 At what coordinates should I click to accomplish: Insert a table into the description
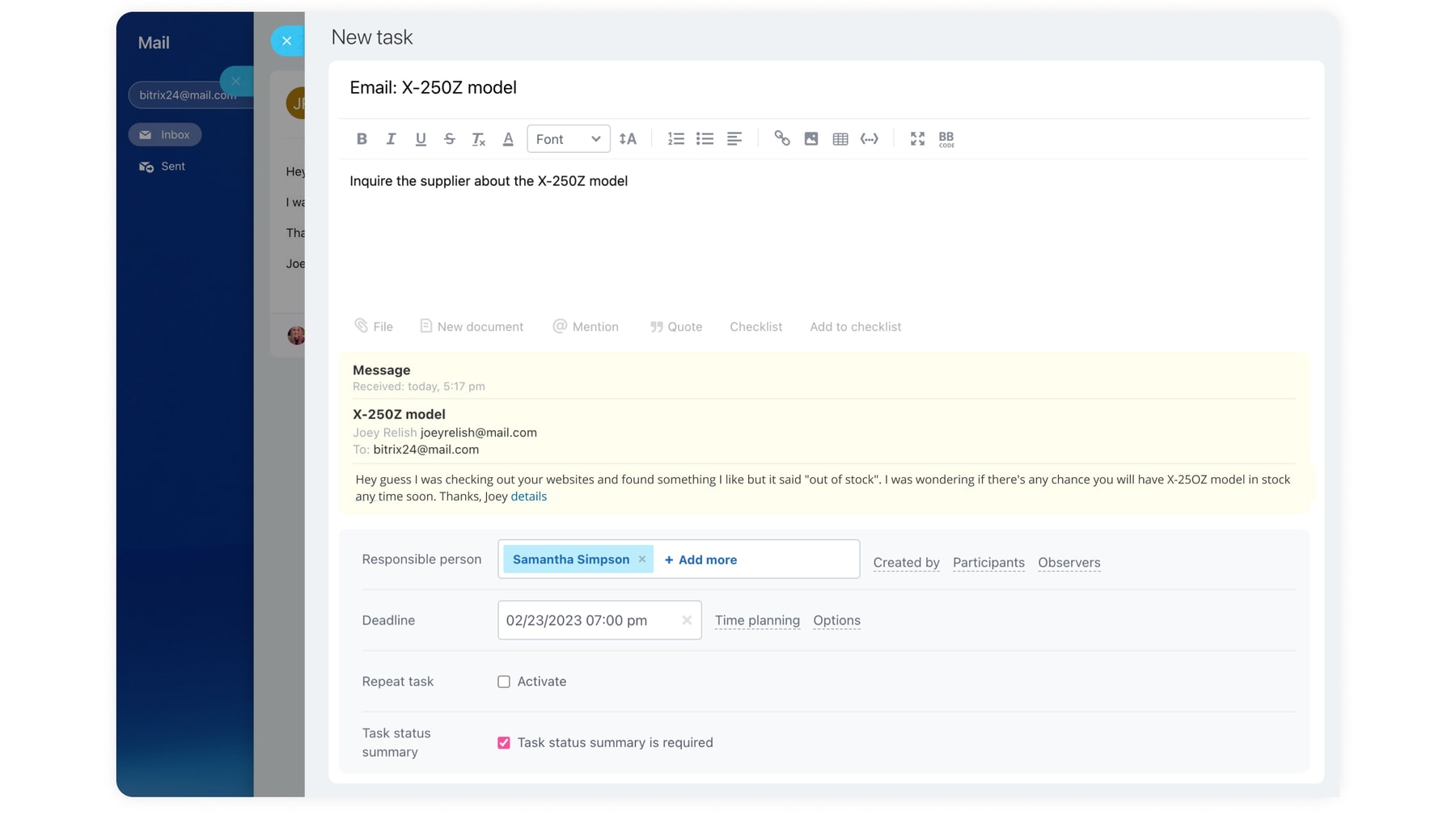[840, 139]
